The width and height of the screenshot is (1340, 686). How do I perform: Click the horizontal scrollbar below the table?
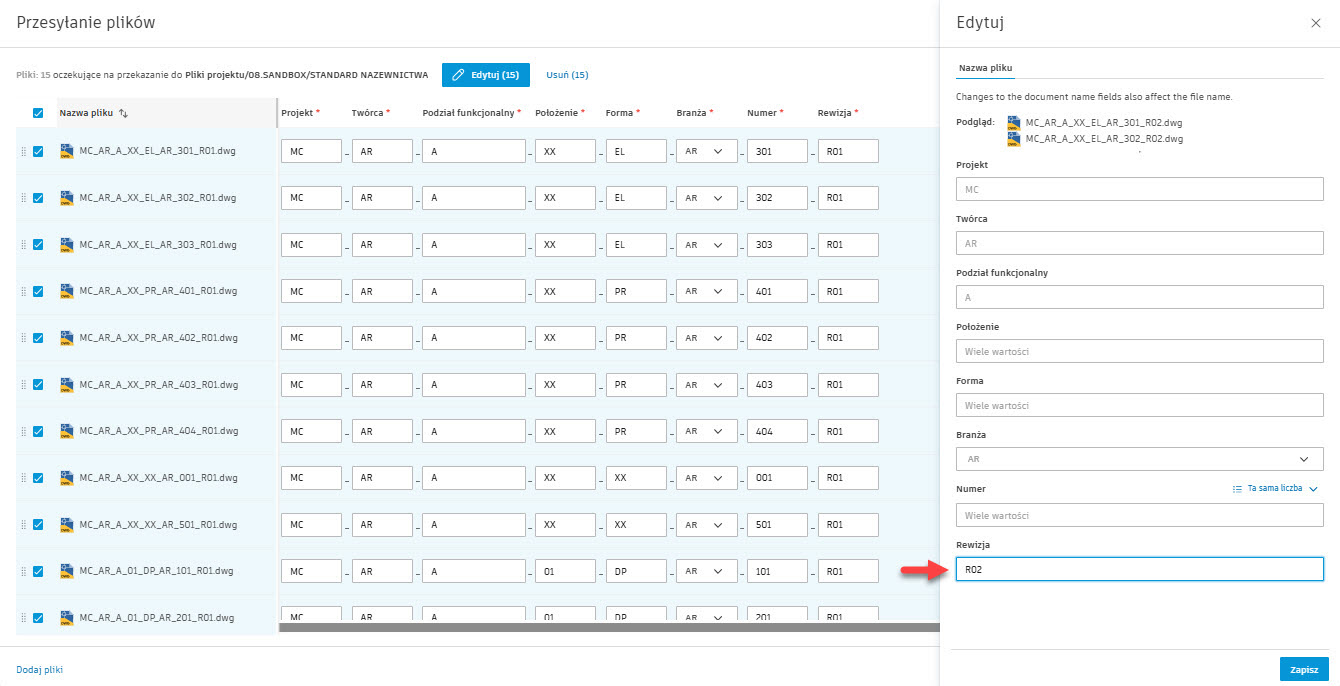click(x=608, y=628)
